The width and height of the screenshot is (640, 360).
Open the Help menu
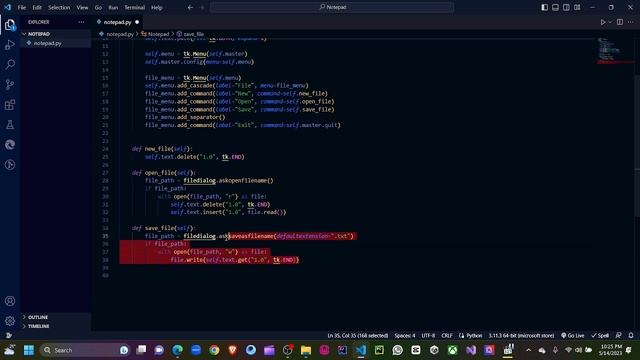click(157, 7)
